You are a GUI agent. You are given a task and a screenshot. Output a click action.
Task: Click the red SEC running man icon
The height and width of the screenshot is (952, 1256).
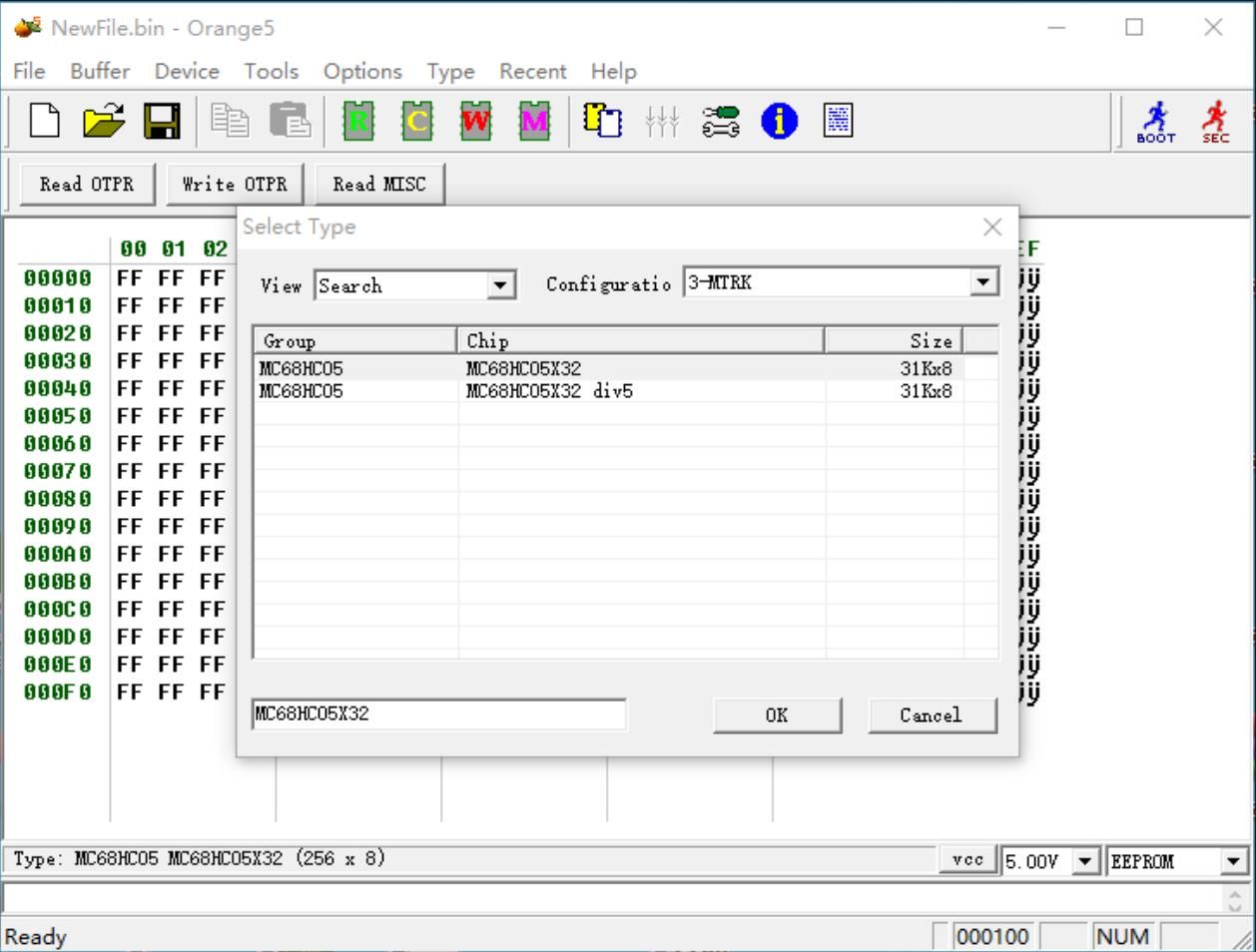[1215, 122]
